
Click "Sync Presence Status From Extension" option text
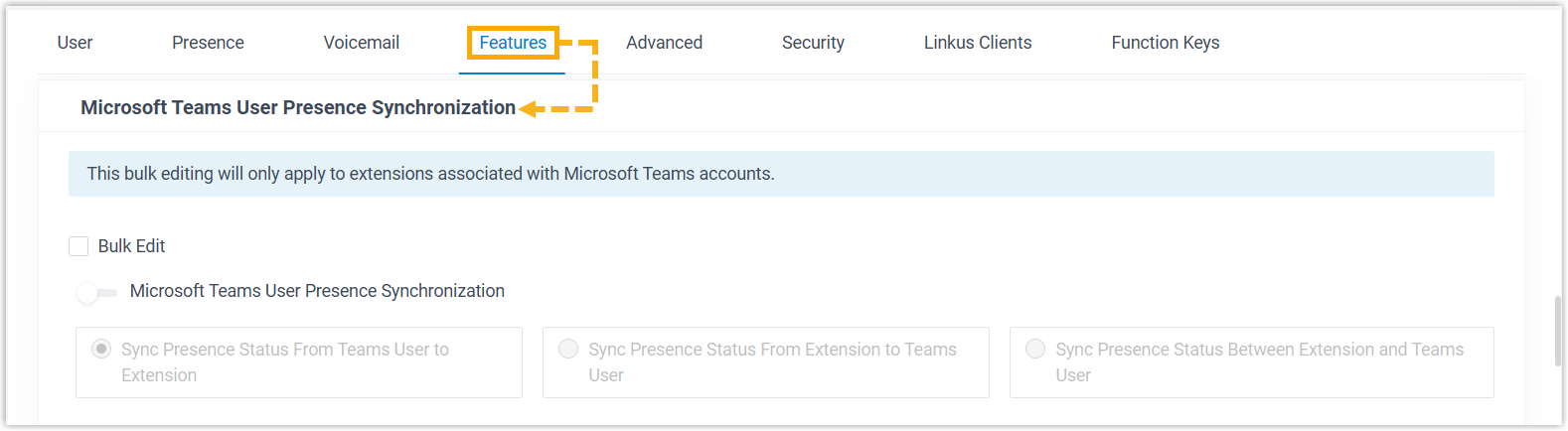[x=772, y=350]
